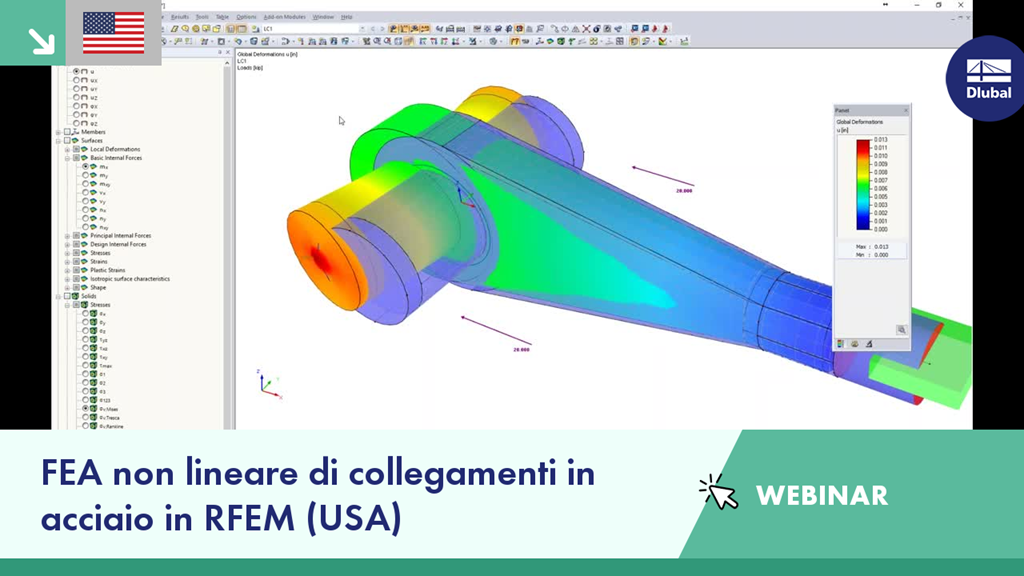Click the green middle of the color scale
Viewport: 1024px width, 576px height.
tap(863, 185)
